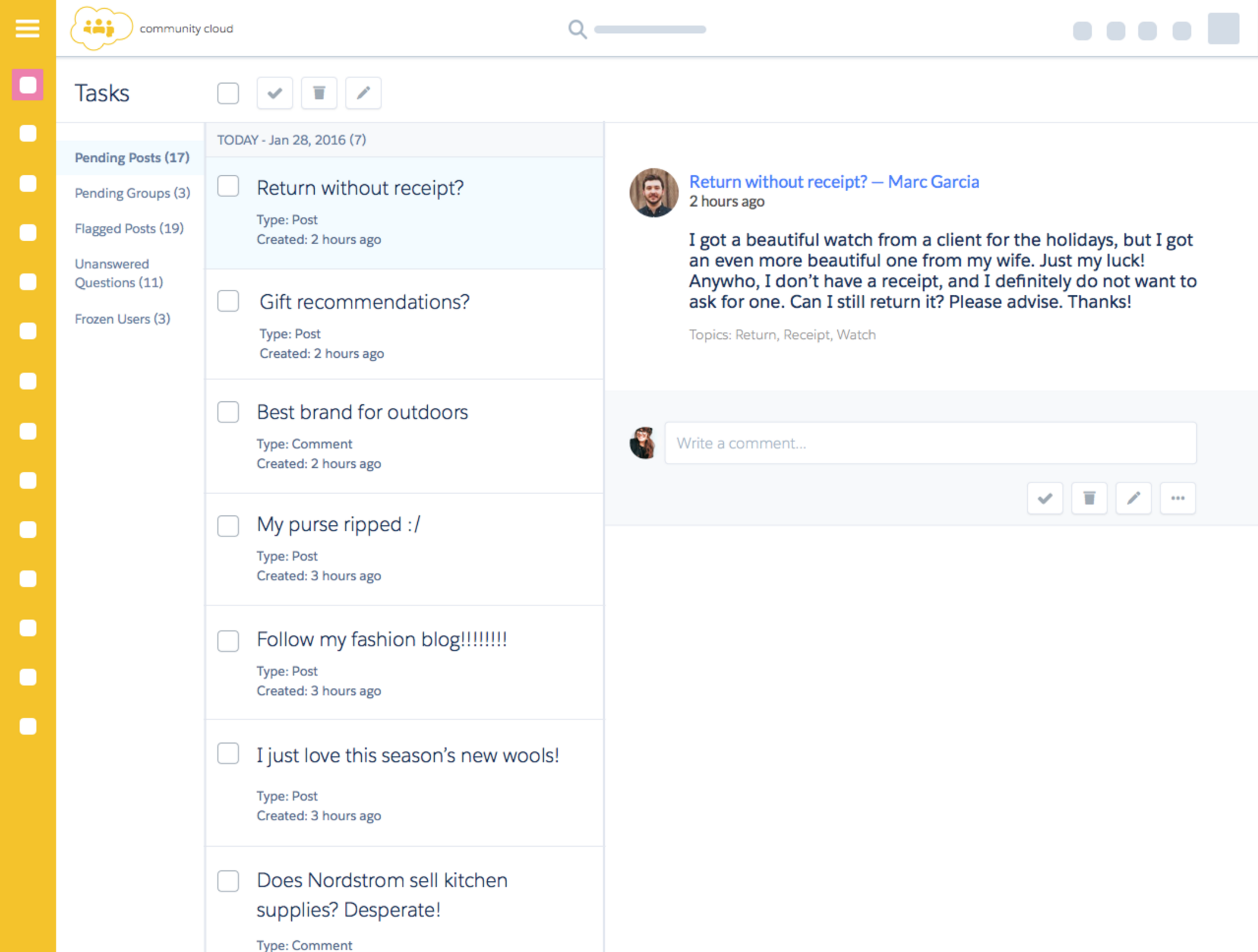
Task: Check the 'I just love this season's new wools!' checkbox
Action: 228,754
